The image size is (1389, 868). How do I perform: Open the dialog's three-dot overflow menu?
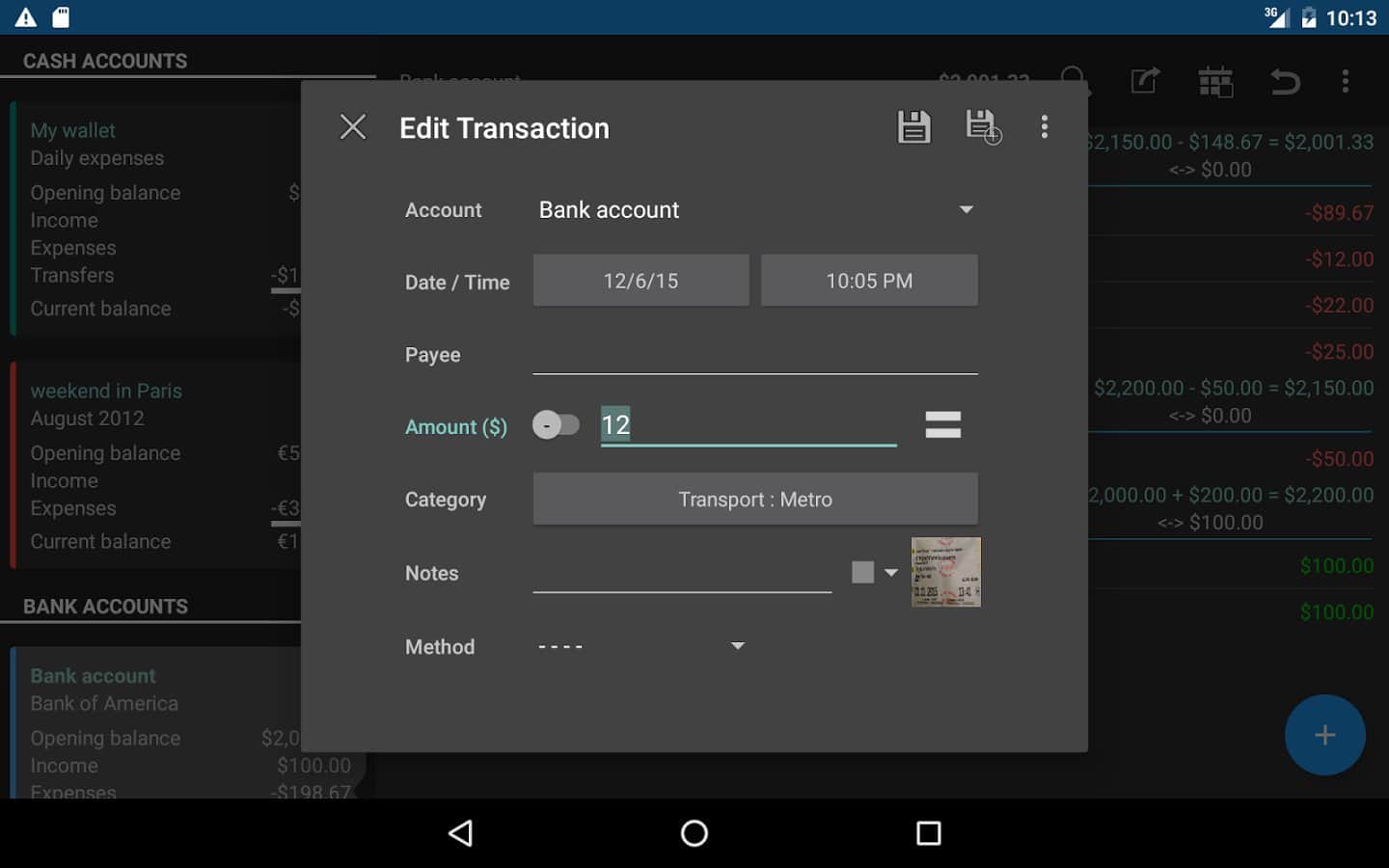point(1044,127)
